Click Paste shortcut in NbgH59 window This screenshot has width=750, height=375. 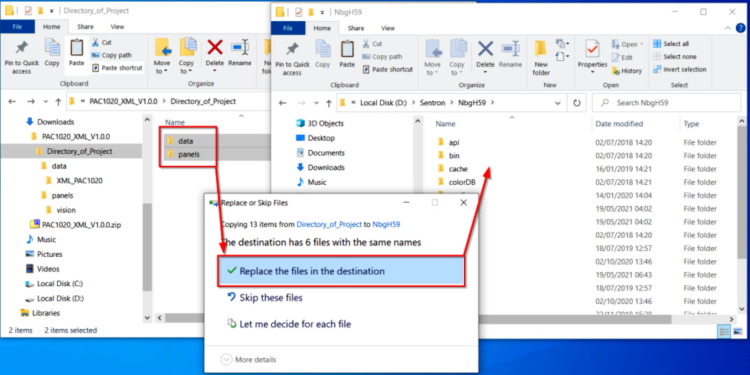pos(387,69)
